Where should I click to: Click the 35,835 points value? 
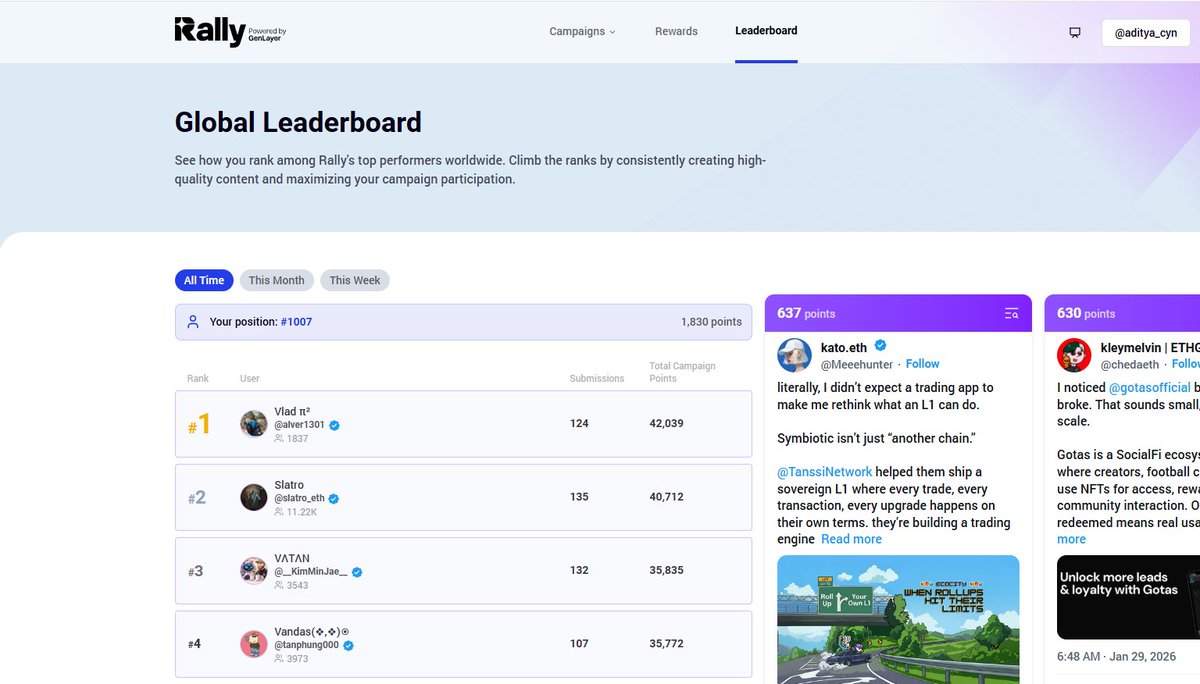[666, 570]
